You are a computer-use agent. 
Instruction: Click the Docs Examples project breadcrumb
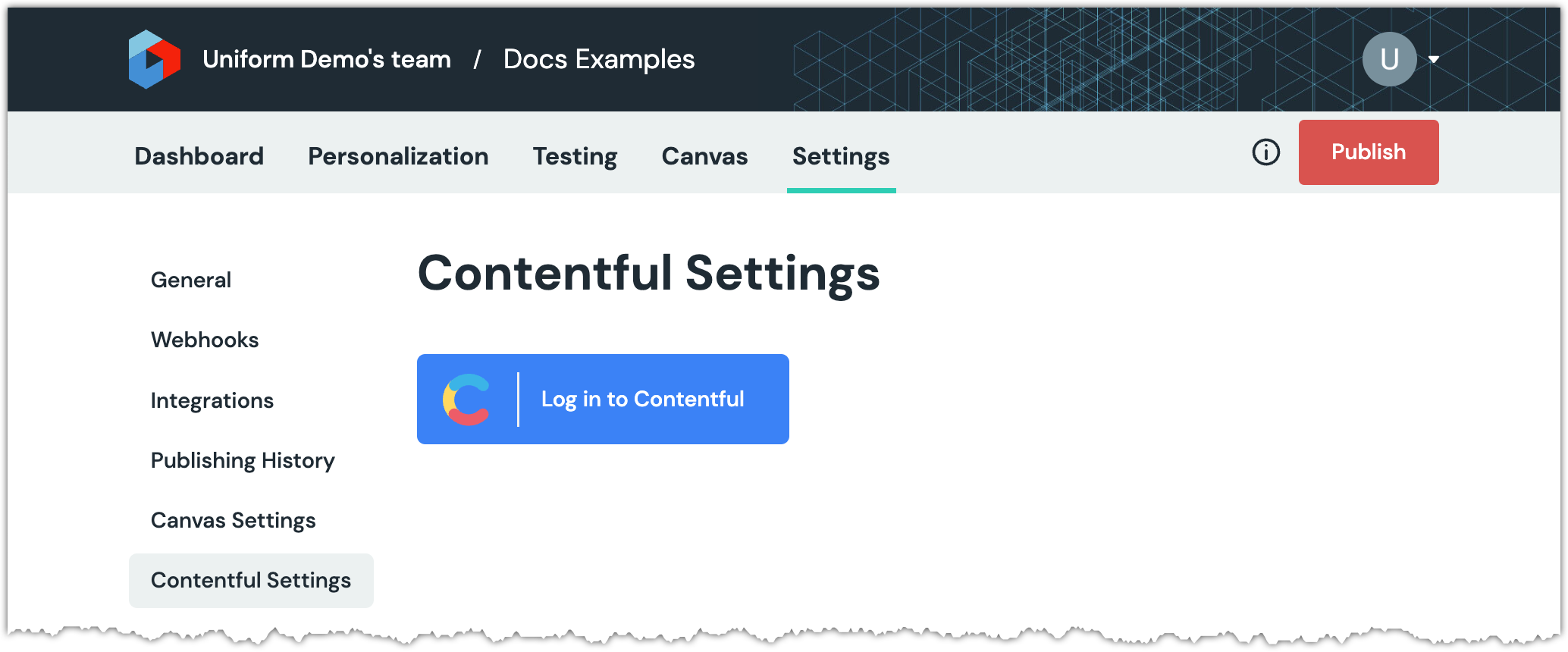point(599,59)
